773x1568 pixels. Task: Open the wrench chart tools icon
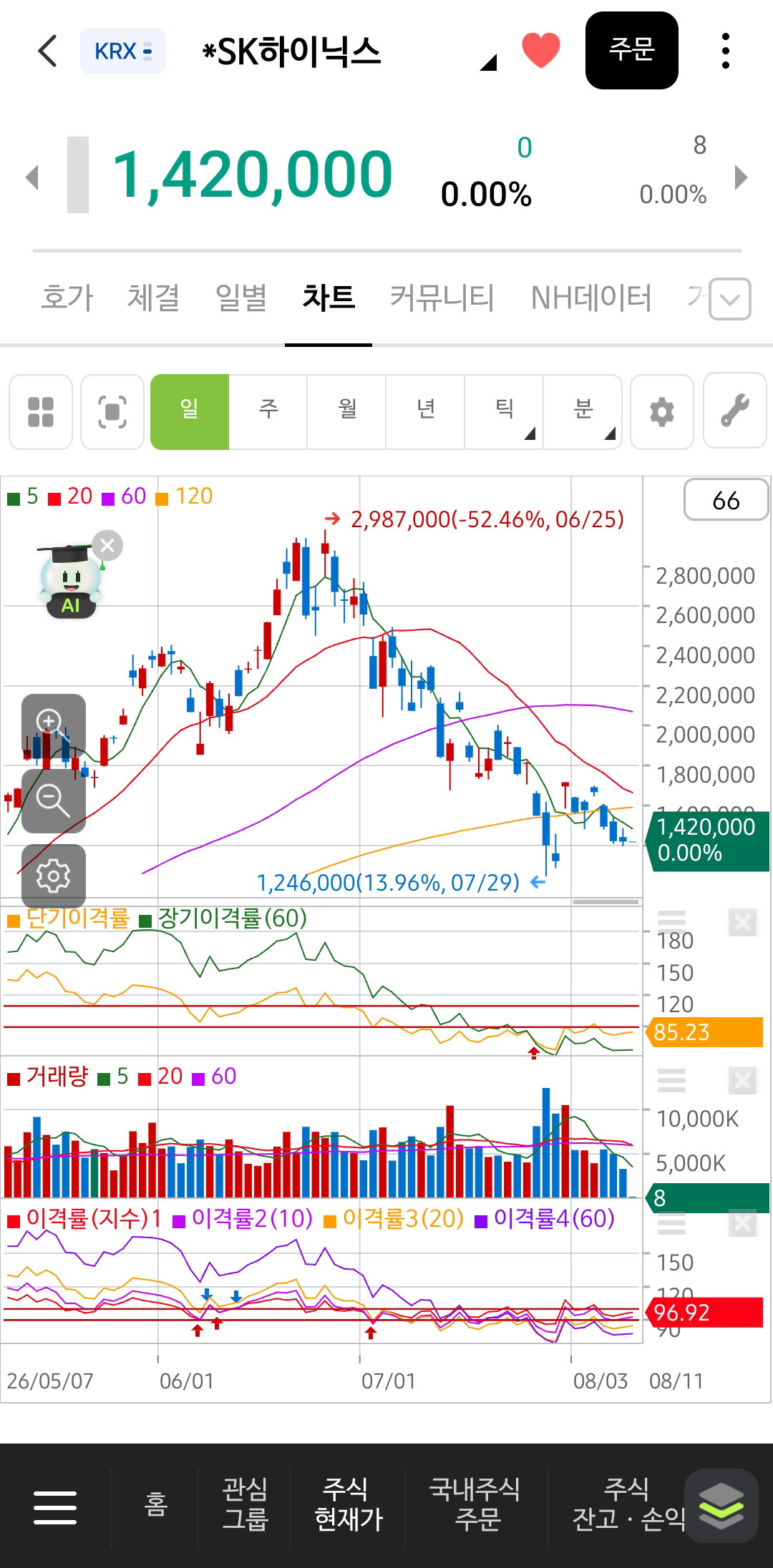735,412
